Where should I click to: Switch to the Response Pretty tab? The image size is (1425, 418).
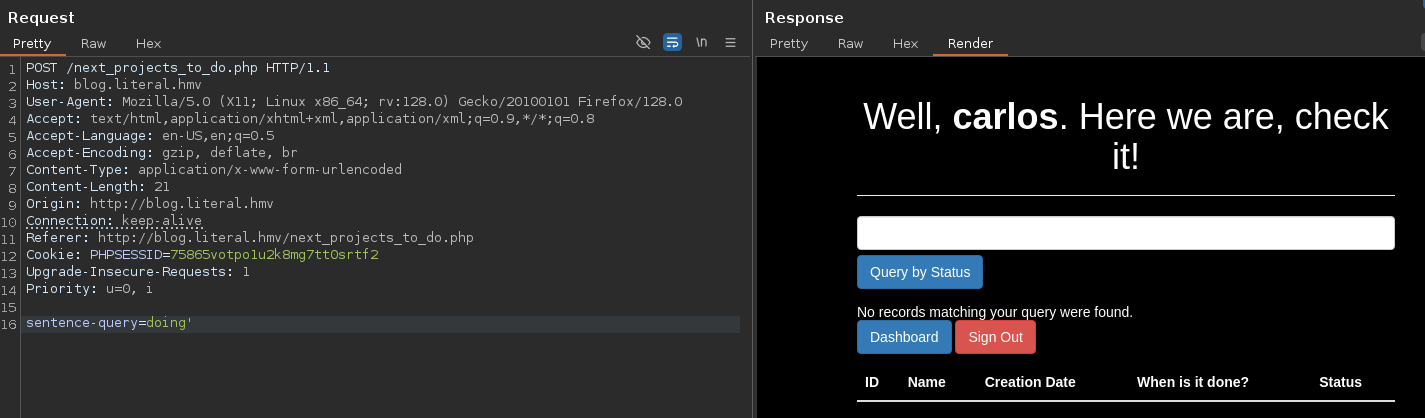788,44
